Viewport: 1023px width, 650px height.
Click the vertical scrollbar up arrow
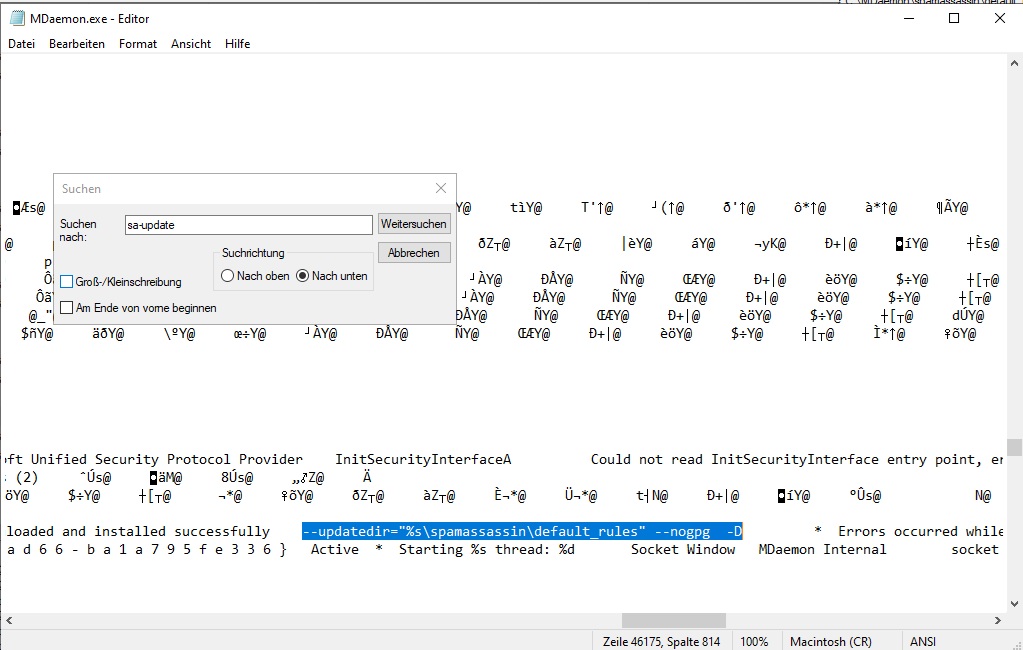(1014, 62)
